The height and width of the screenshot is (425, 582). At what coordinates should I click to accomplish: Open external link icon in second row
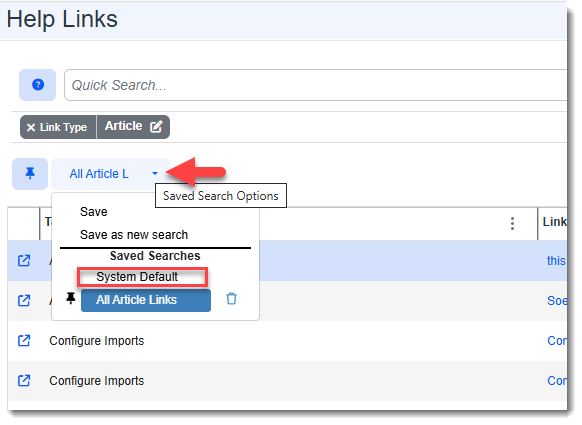24,300
